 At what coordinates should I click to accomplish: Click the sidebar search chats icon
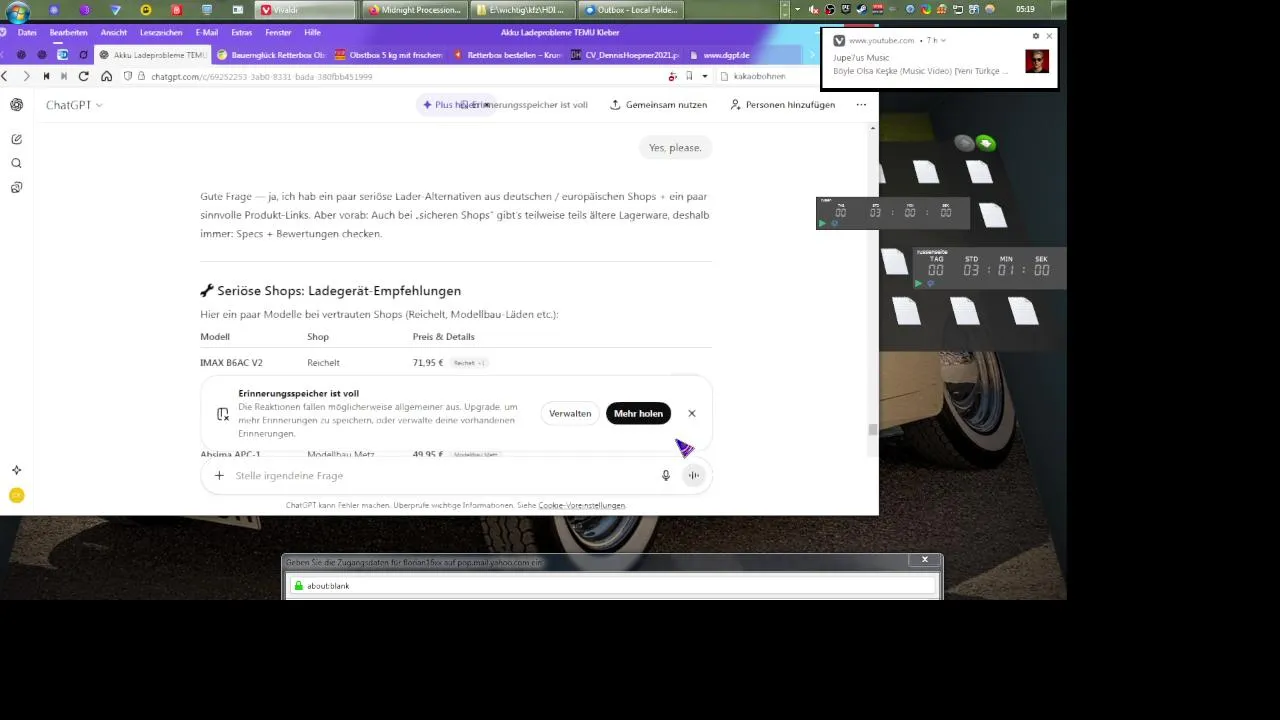pos(16,163)
